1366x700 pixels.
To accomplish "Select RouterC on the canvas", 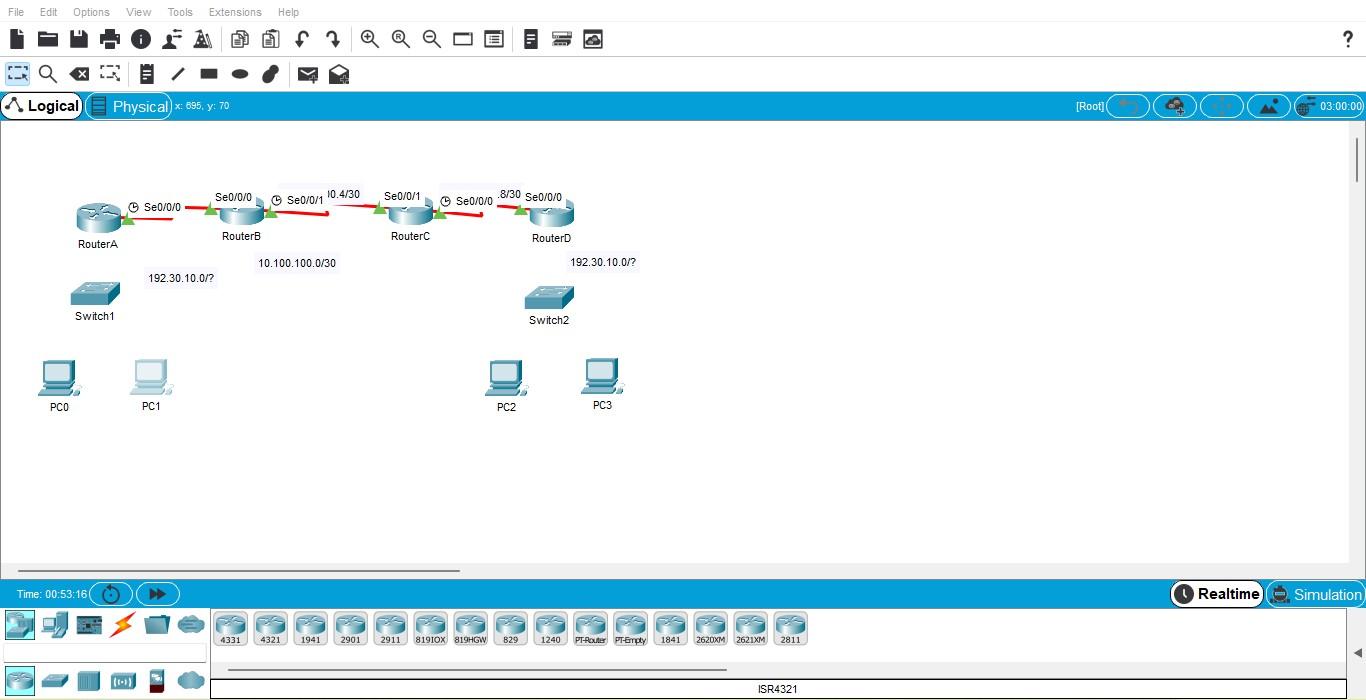I will [x=410, y=212].
